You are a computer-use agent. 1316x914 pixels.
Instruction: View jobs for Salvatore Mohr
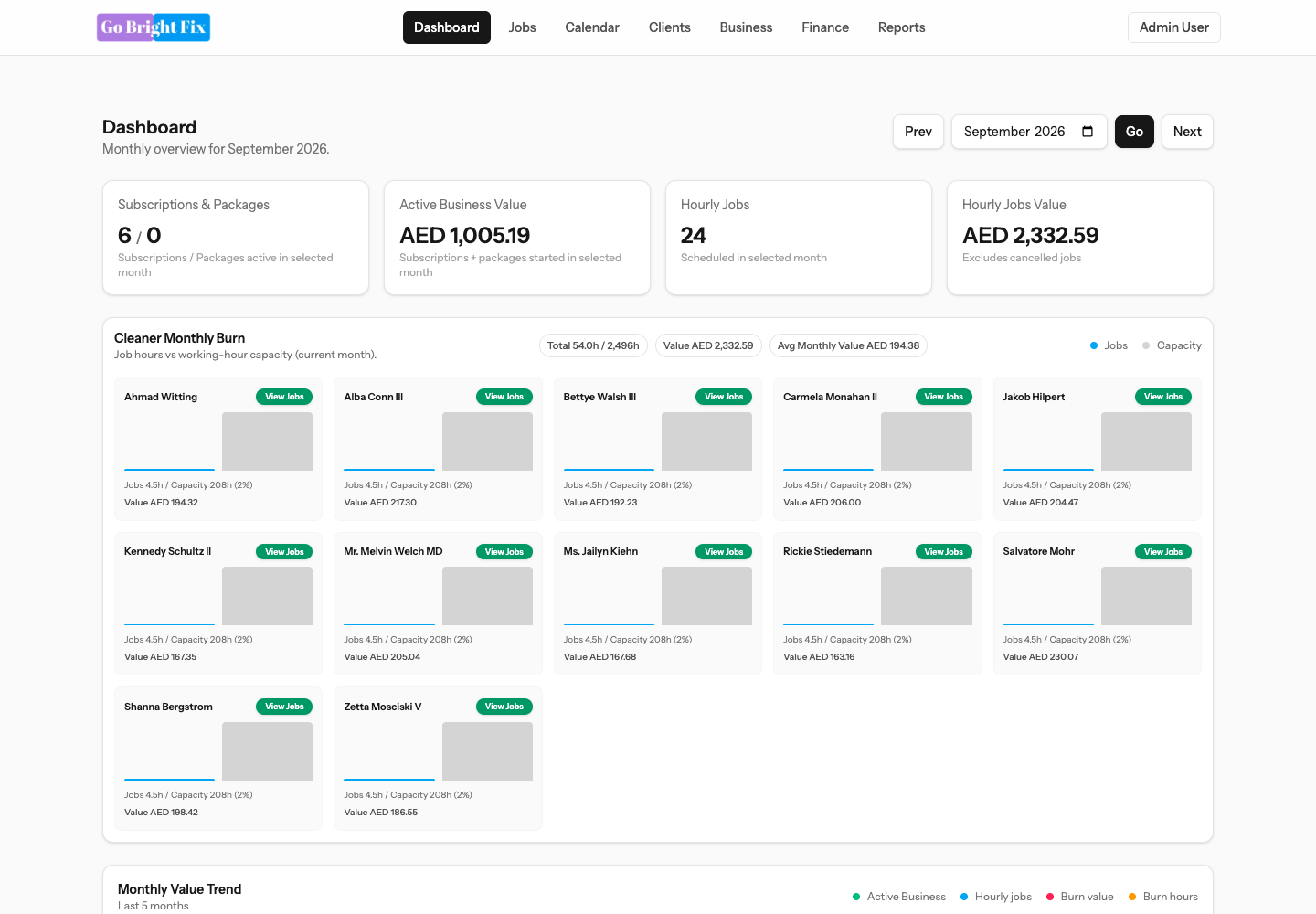tap(1163, 552)
